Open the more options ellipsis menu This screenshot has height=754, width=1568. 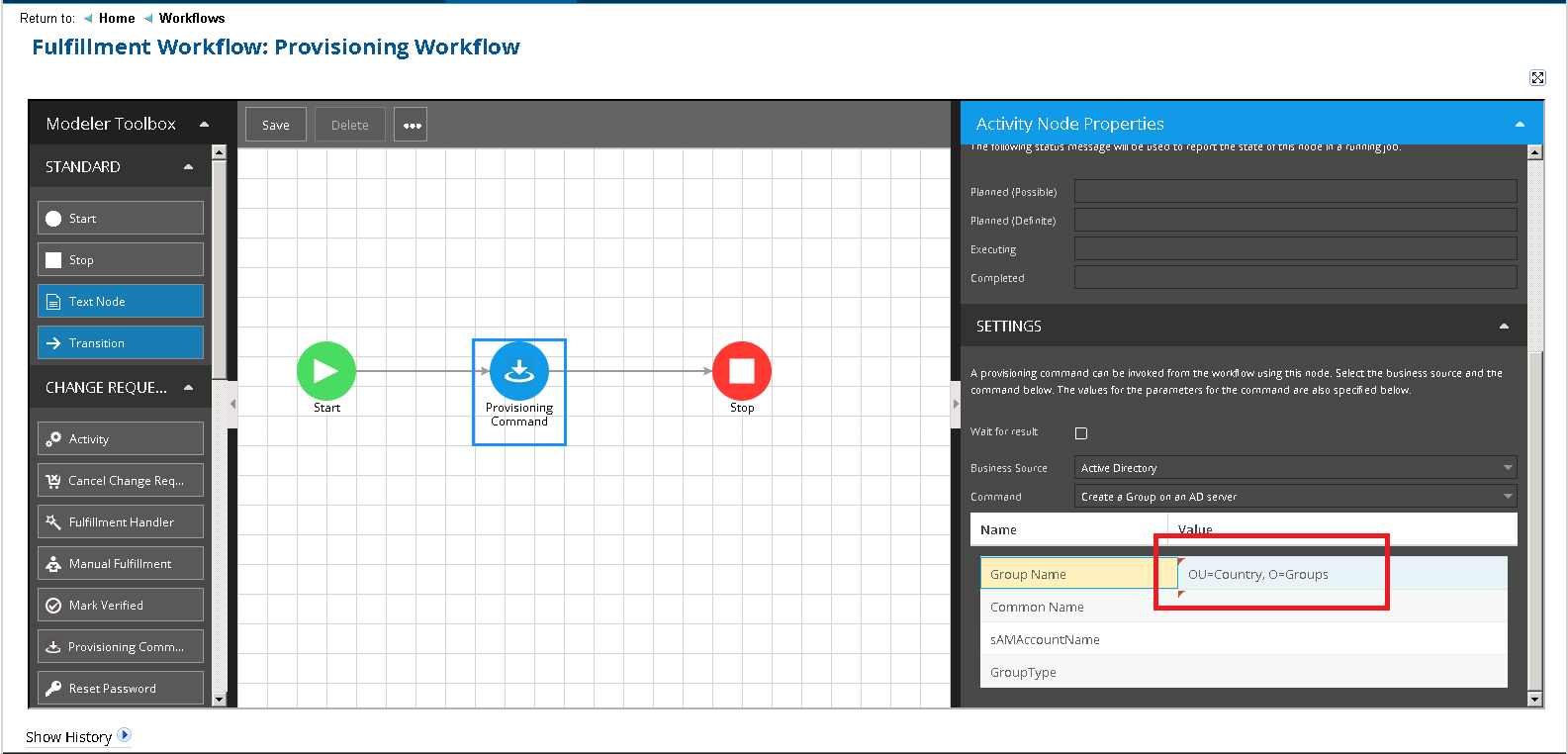click(x=412, y=125)
